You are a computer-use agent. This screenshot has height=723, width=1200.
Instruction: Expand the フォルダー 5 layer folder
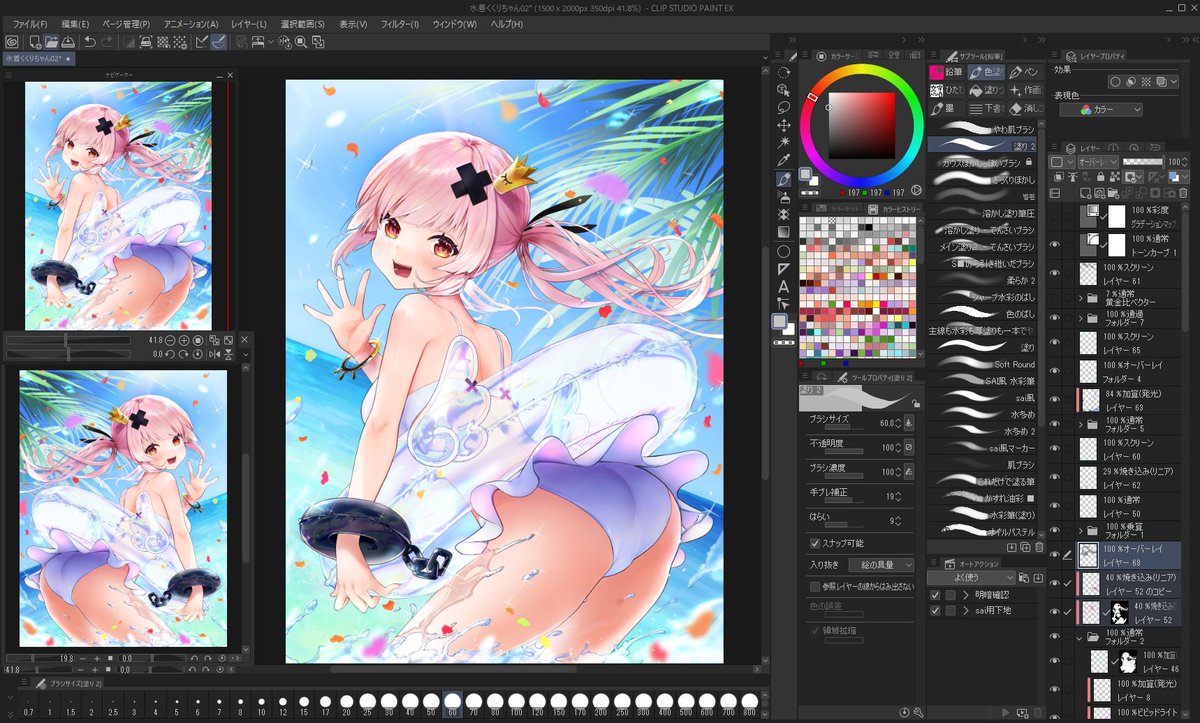[1080, 424]
